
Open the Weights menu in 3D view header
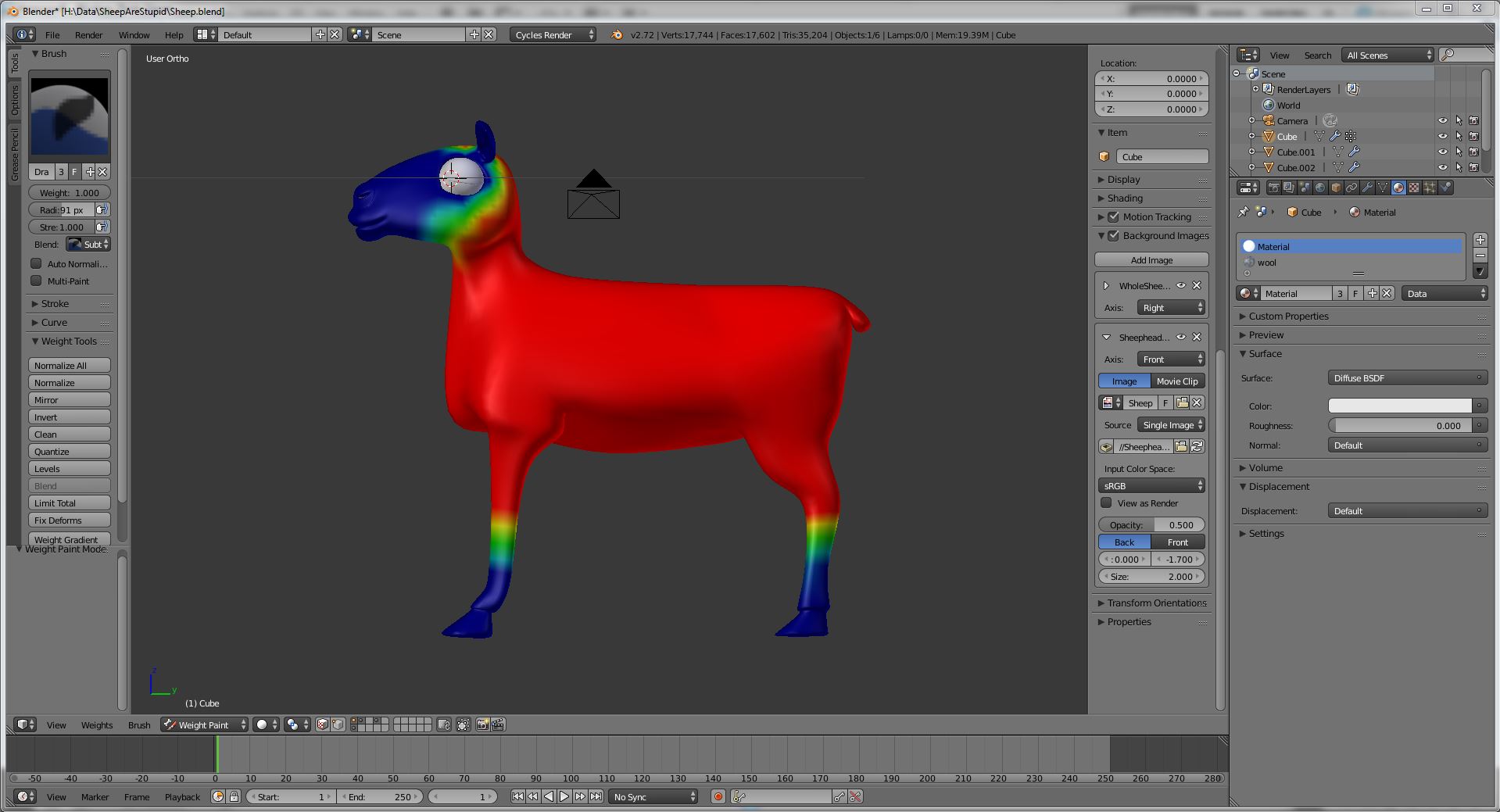[x=97, y=724]
